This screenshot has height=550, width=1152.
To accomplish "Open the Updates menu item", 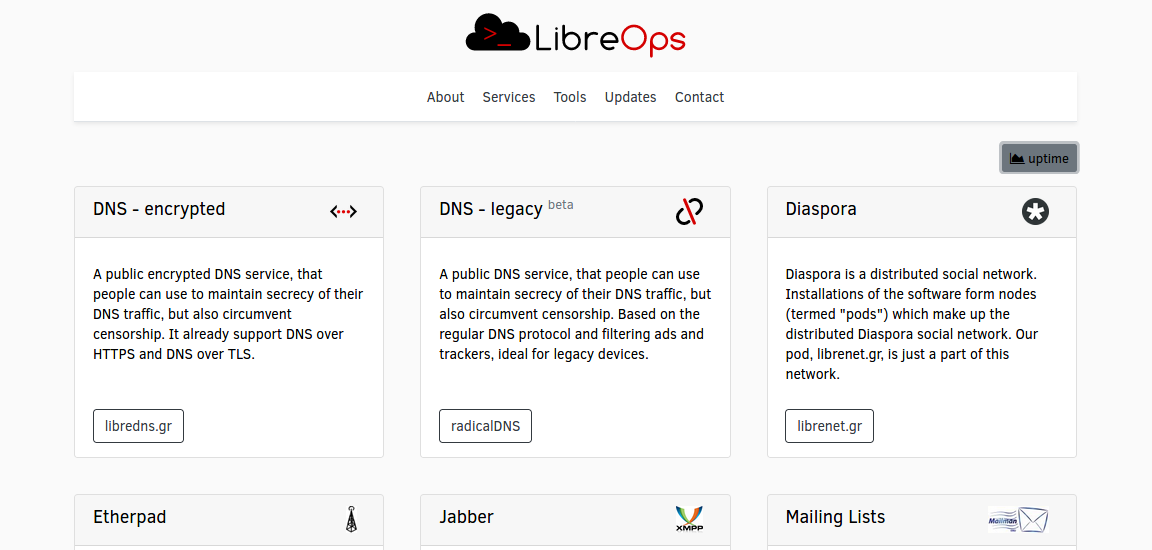I will [630, 97].
